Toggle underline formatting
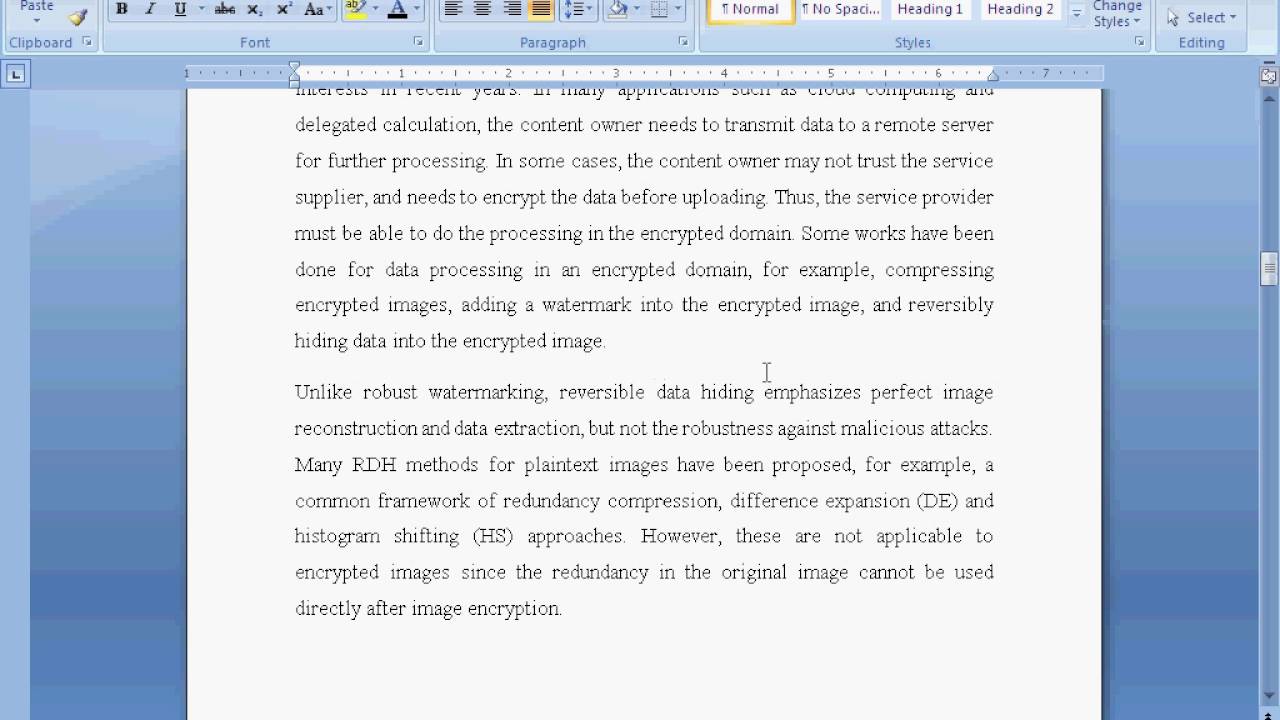Viewport: 1280px width, 720px height. (x=180, y=9)
